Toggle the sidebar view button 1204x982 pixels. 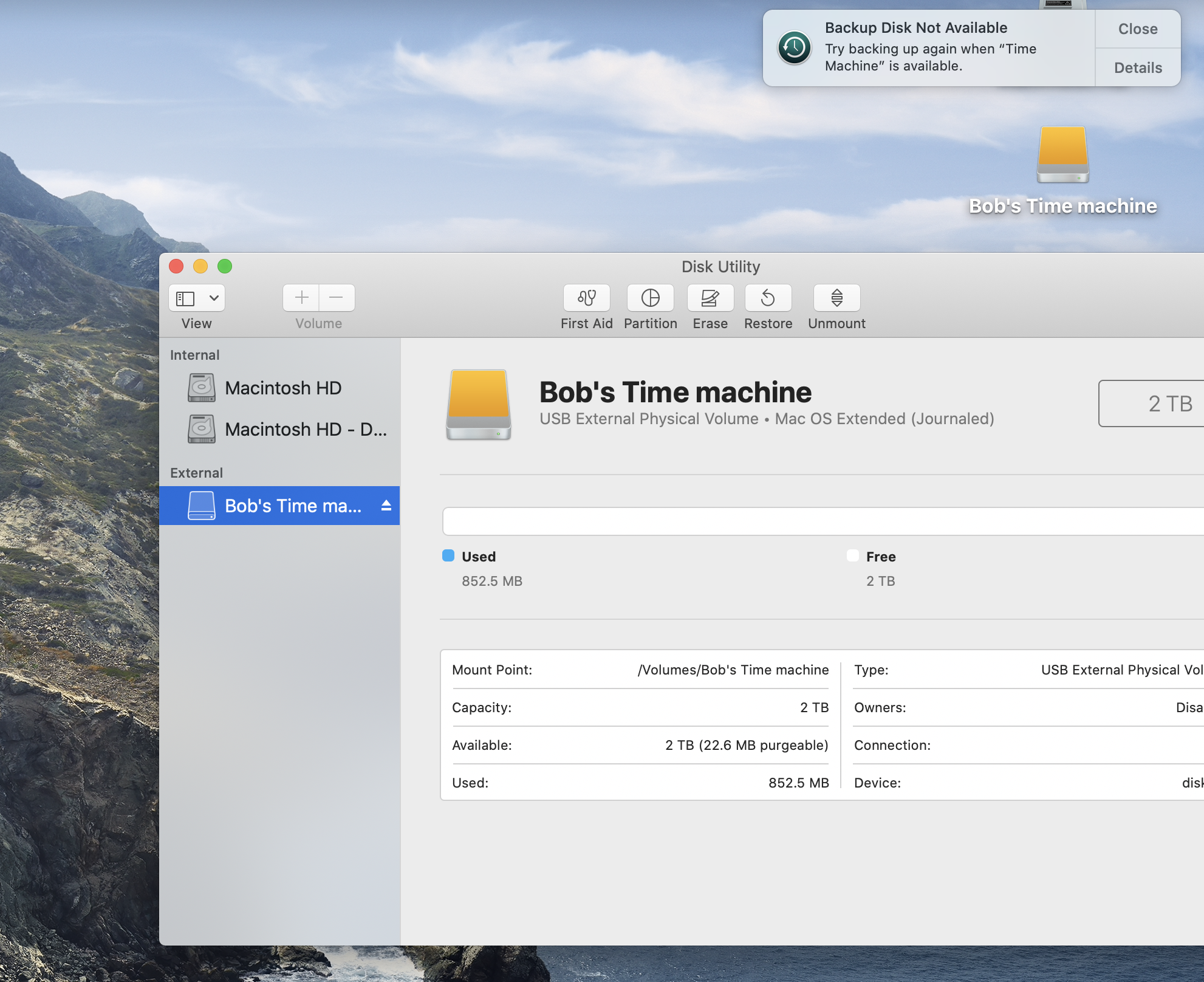click(185, 298)
